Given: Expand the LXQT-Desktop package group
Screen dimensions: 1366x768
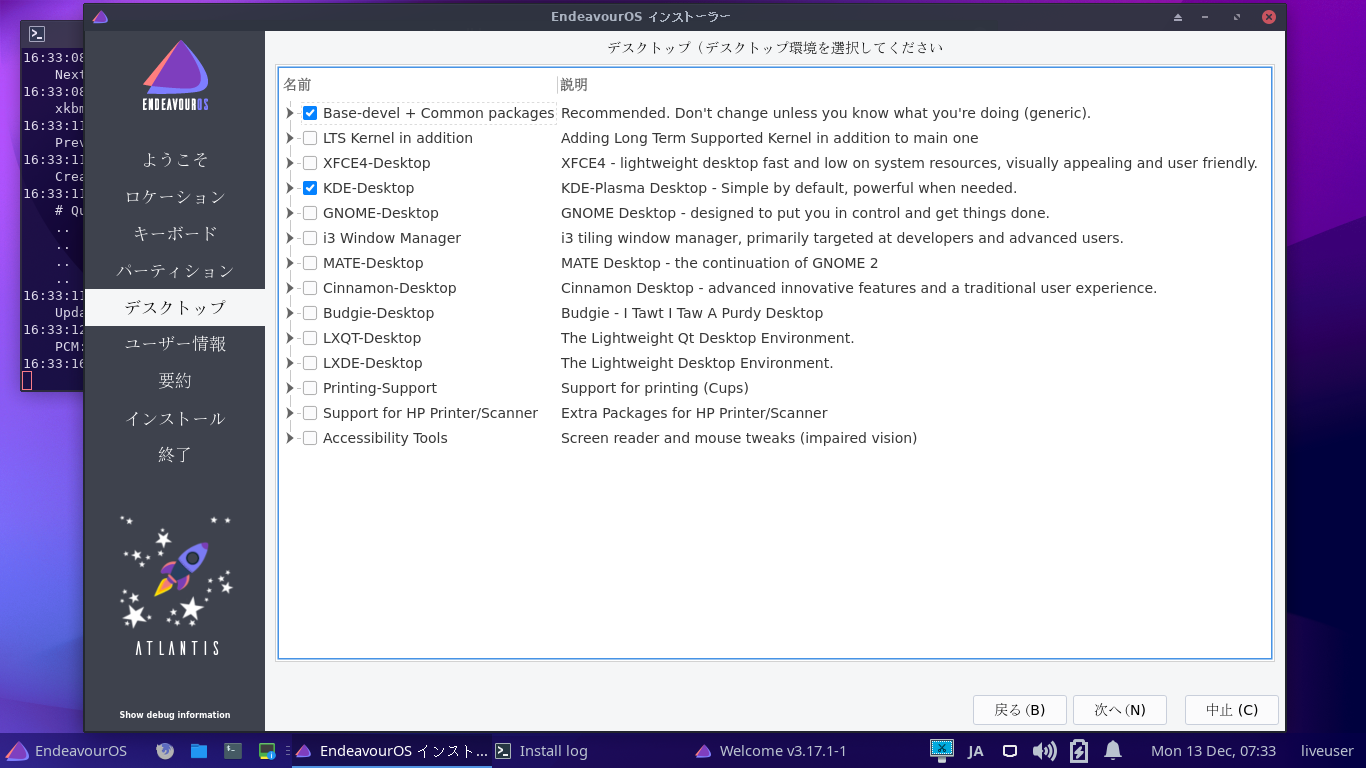Looking at the screenshot, I should point(290,338).
